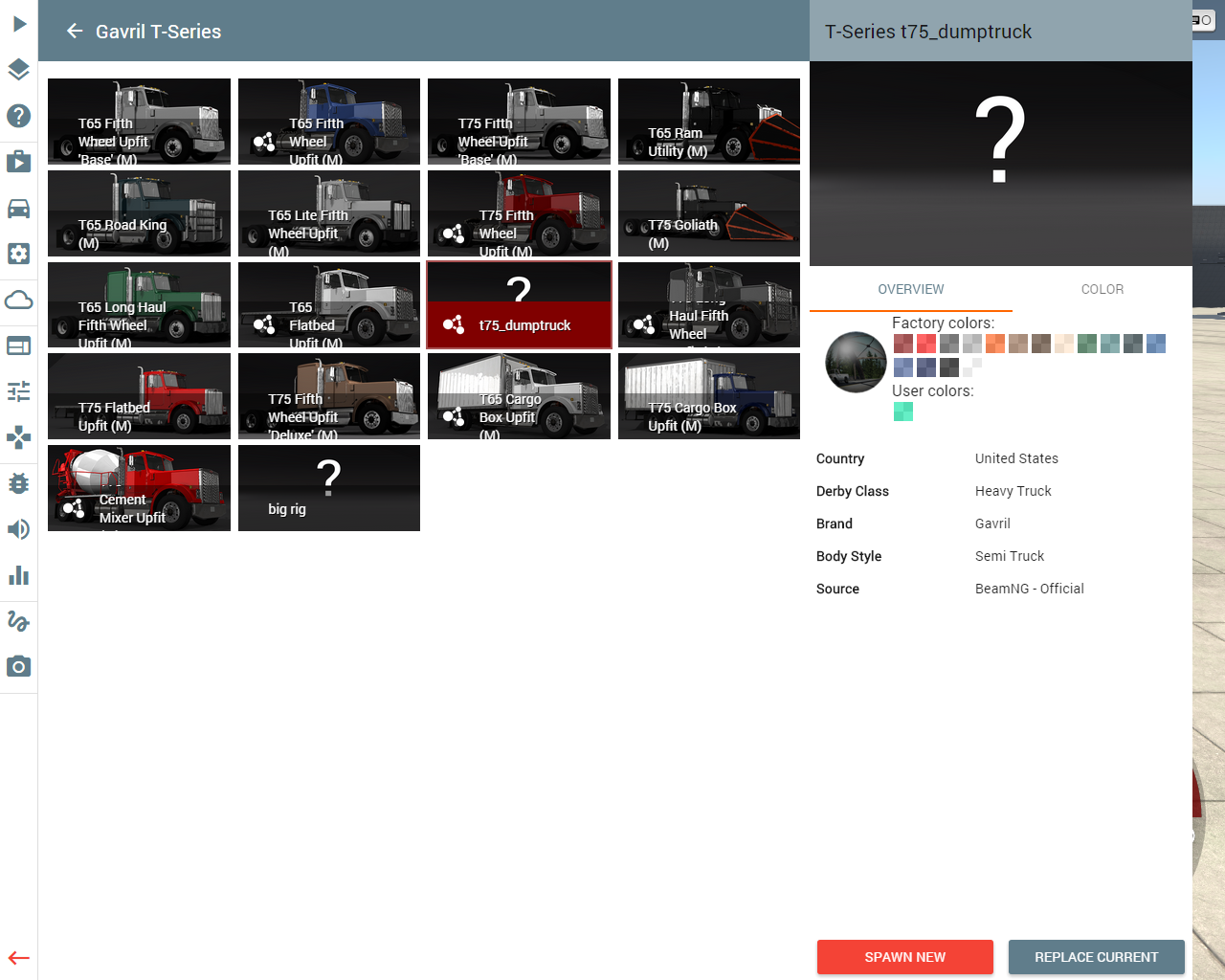Select the T65 Cargo Box Upfit thumbnail
The height and width of the screenshot is (980, 1225).
pos(519,396)
